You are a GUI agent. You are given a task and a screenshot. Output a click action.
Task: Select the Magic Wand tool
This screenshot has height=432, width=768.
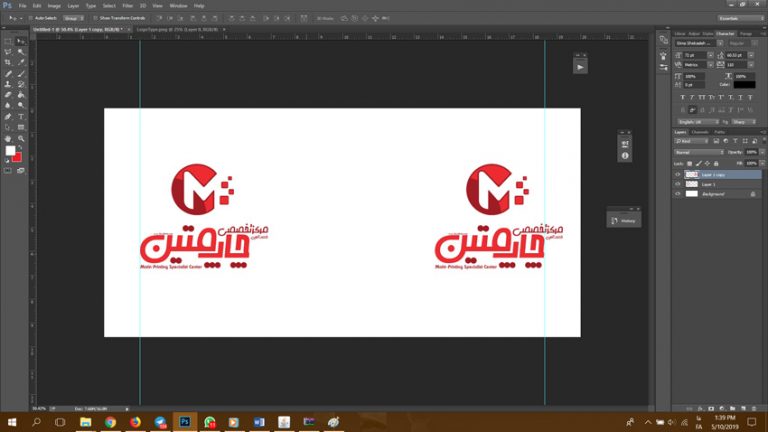point(21,52)
